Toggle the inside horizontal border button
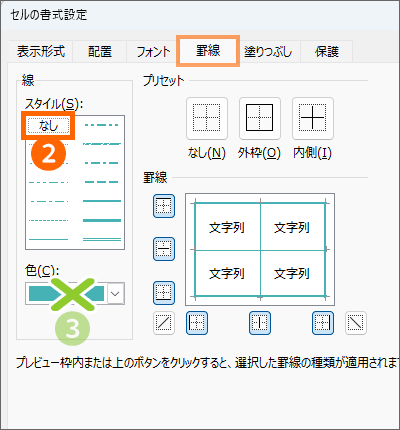The width and height of the screenshot is (400, 430). [x=164, y=249]
